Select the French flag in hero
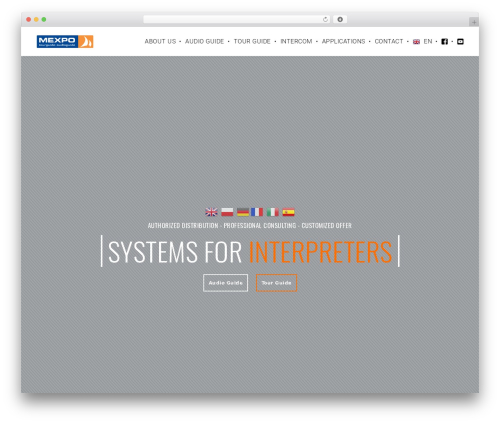This screenshot has height=423, width=500. (x=257, y=212)
